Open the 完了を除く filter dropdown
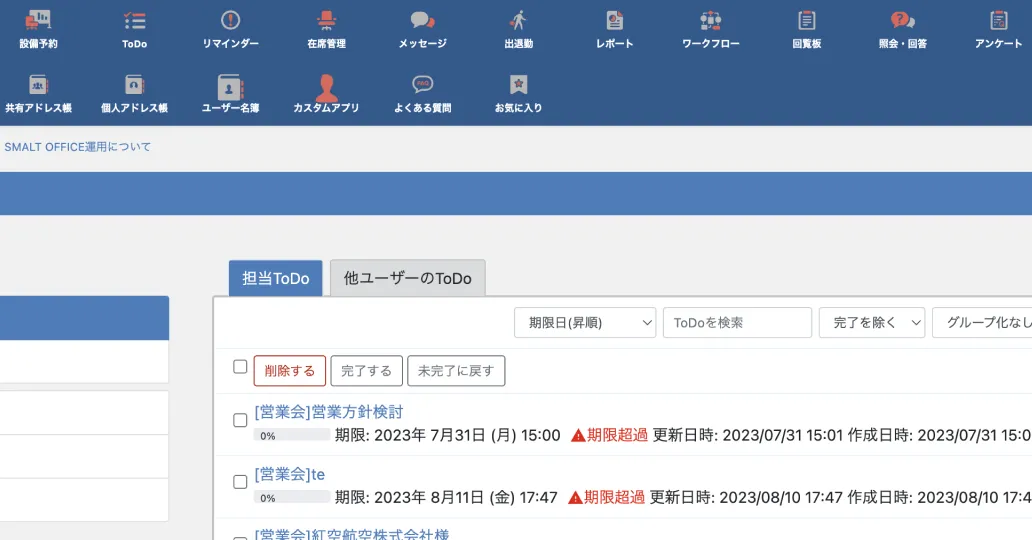Screen dimensions: 1032x540 click(871, 322)
